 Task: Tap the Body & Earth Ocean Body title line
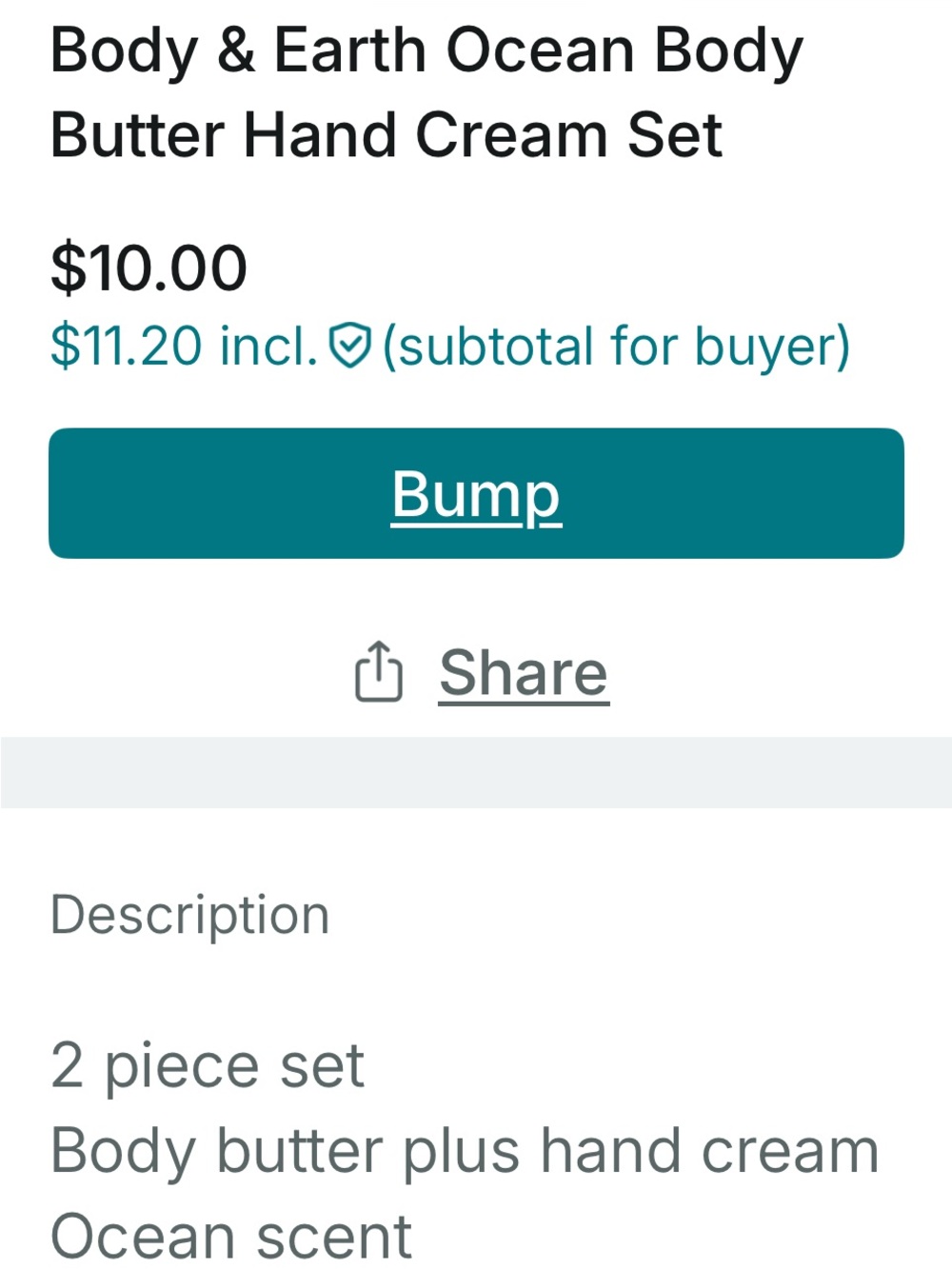tap(426, 51)
